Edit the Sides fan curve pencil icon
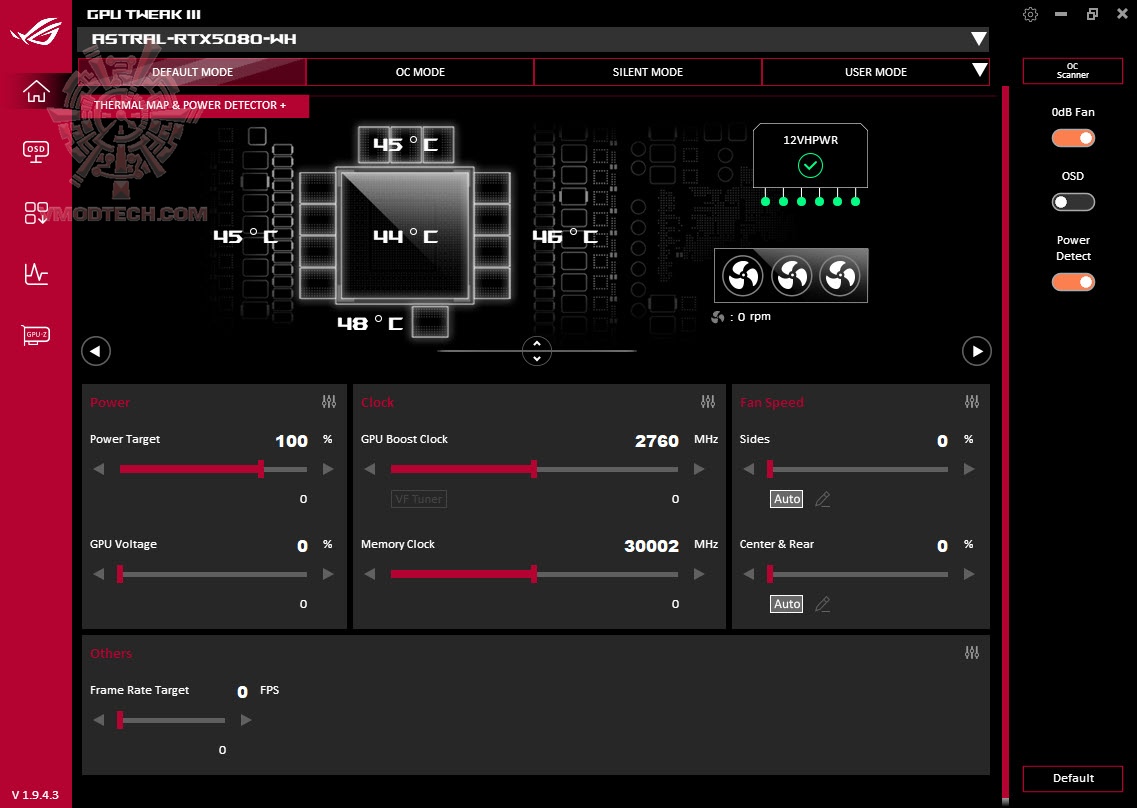This screenshot has height=808, width=1137. click(822, 499)
